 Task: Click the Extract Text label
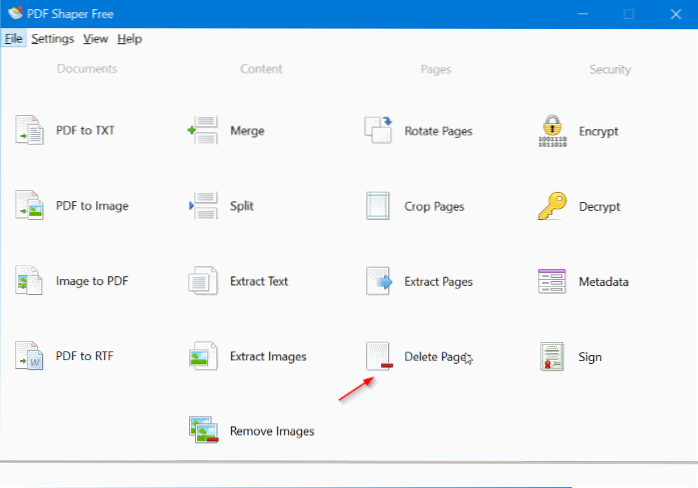click(259, 281)
